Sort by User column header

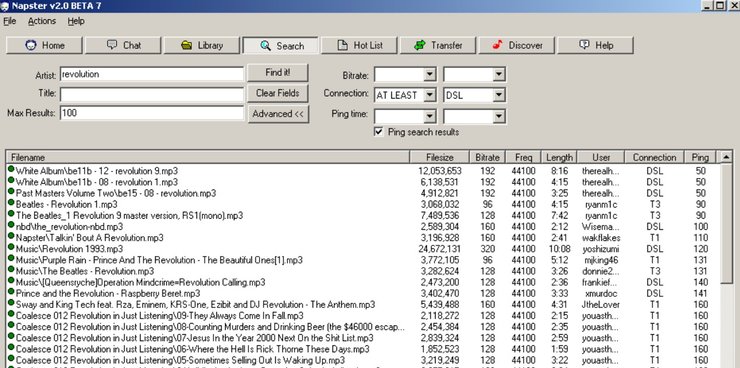(601, 157)
